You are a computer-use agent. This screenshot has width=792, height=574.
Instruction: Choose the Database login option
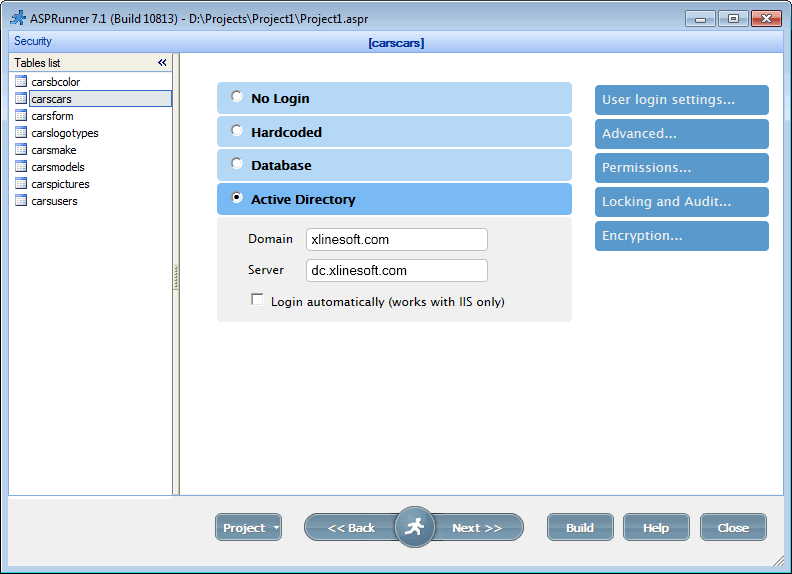(x=236, y=163)
